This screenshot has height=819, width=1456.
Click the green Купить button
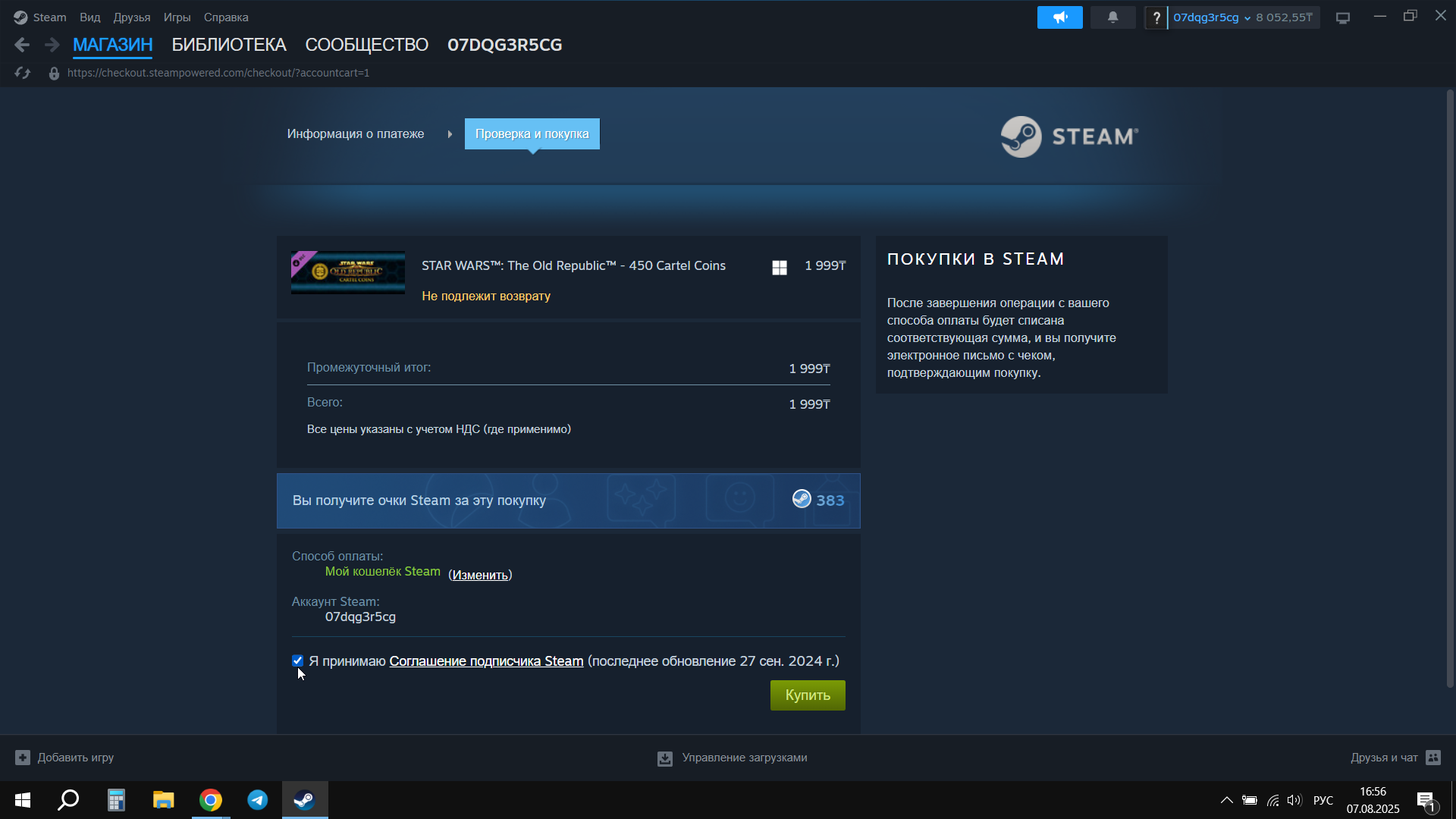pyautogui.click(x=808, y=695)
